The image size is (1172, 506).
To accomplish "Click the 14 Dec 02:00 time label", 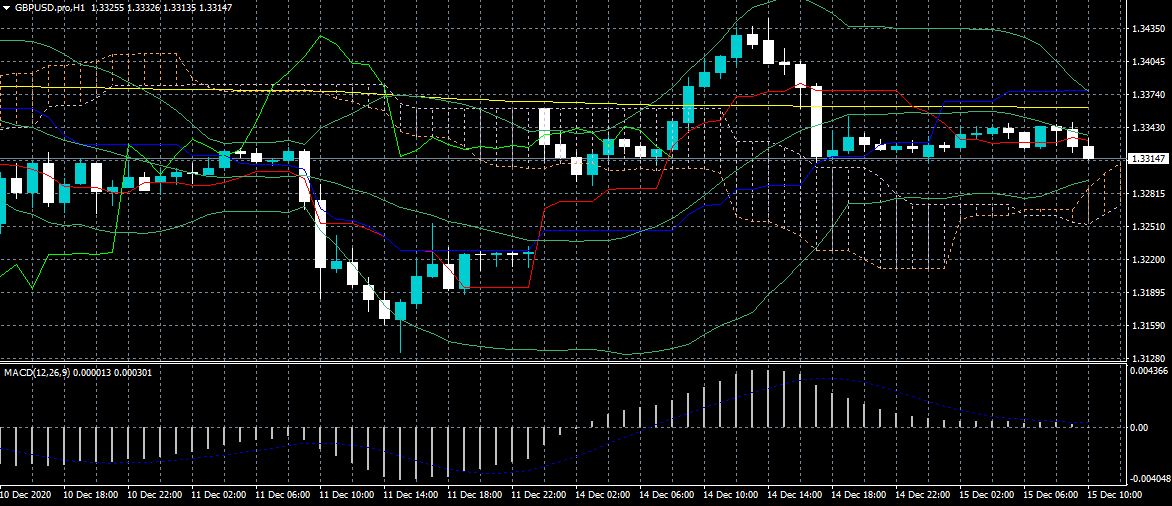I will pos(602,495).
